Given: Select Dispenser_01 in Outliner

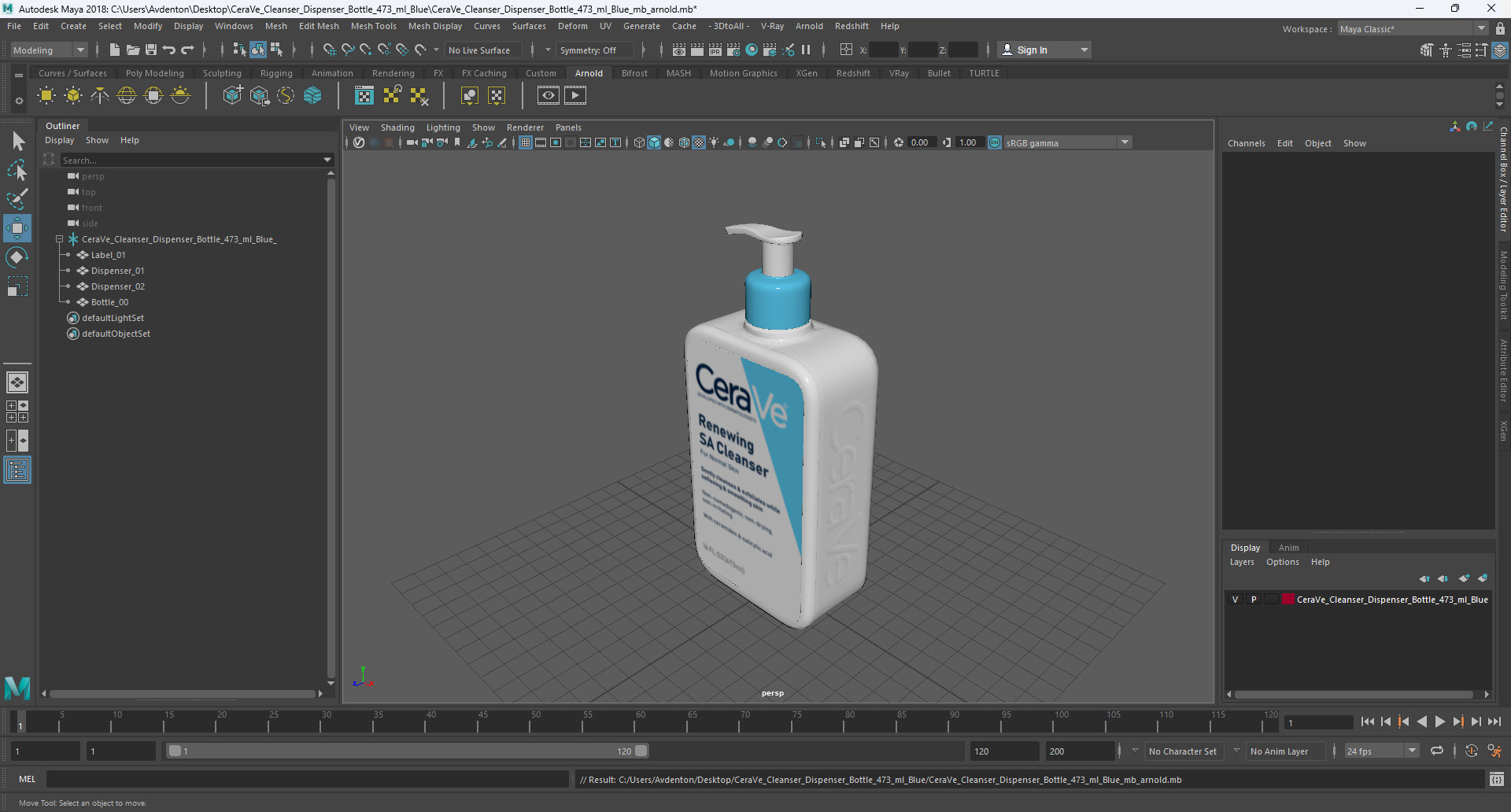Looking at the screenshot, I should coord(117,271).
